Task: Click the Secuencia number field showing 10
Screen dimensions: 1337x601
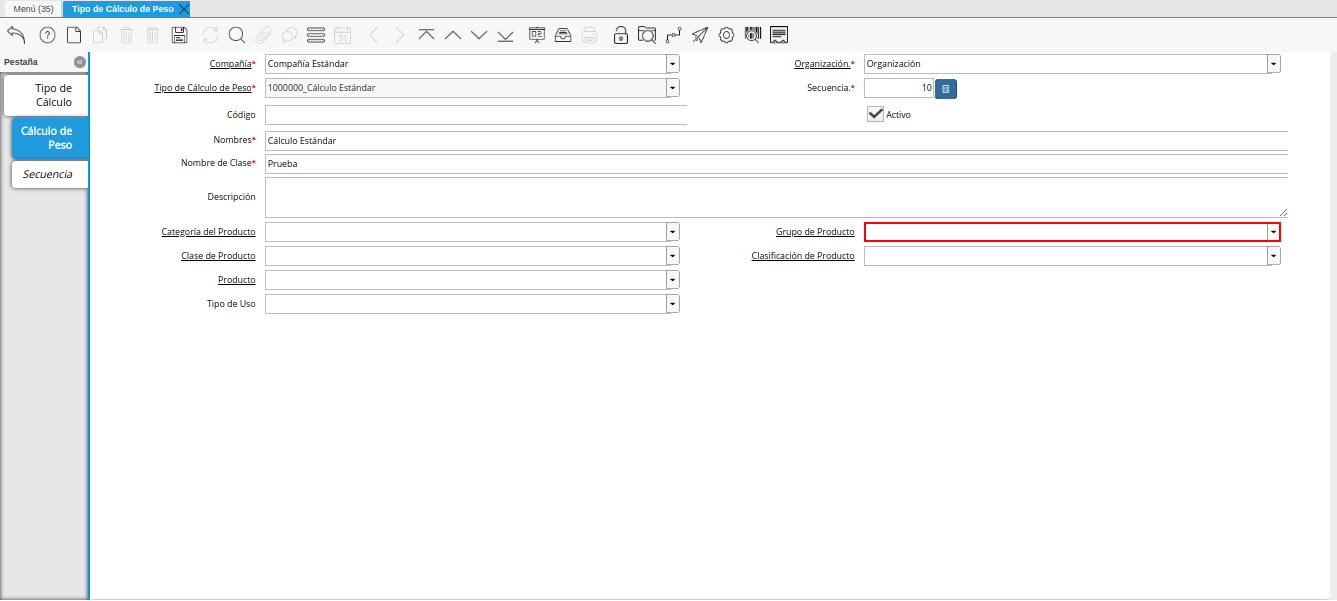Action: (x=899, y=88)
